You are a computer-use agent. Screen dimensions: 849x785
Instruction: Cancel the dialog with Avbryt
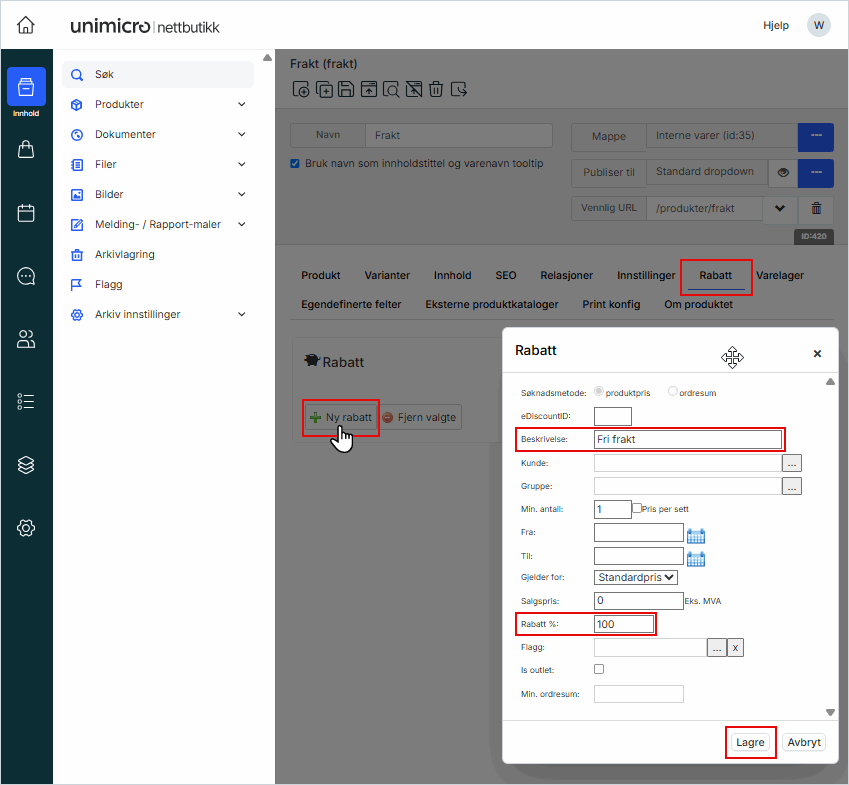804,742
